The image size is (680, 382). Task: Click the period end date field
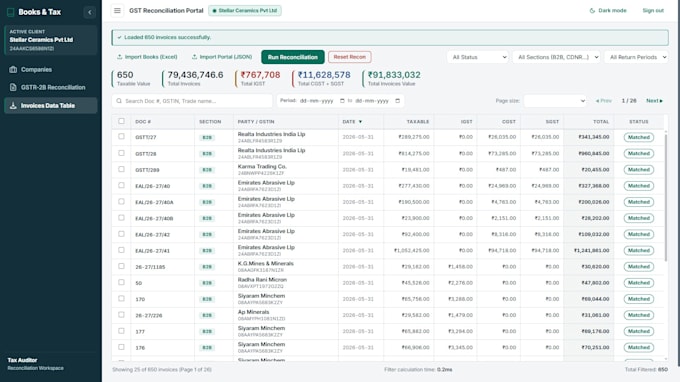coord(377,101)
